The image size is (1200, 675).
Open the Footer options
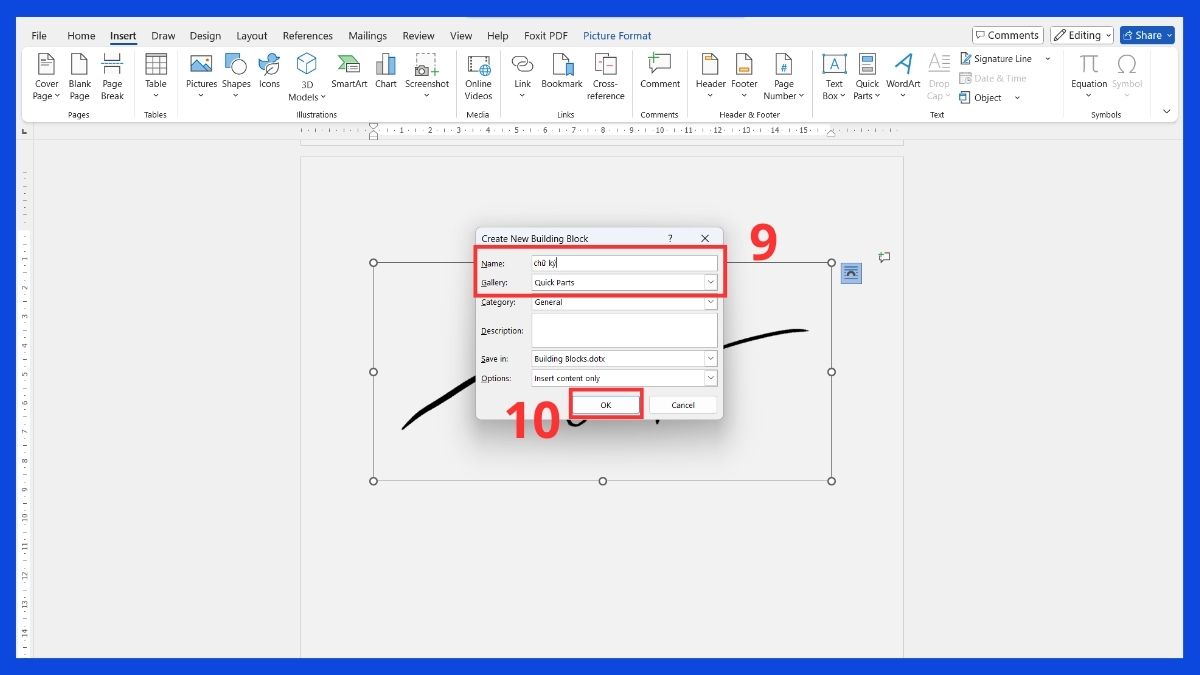744,77
